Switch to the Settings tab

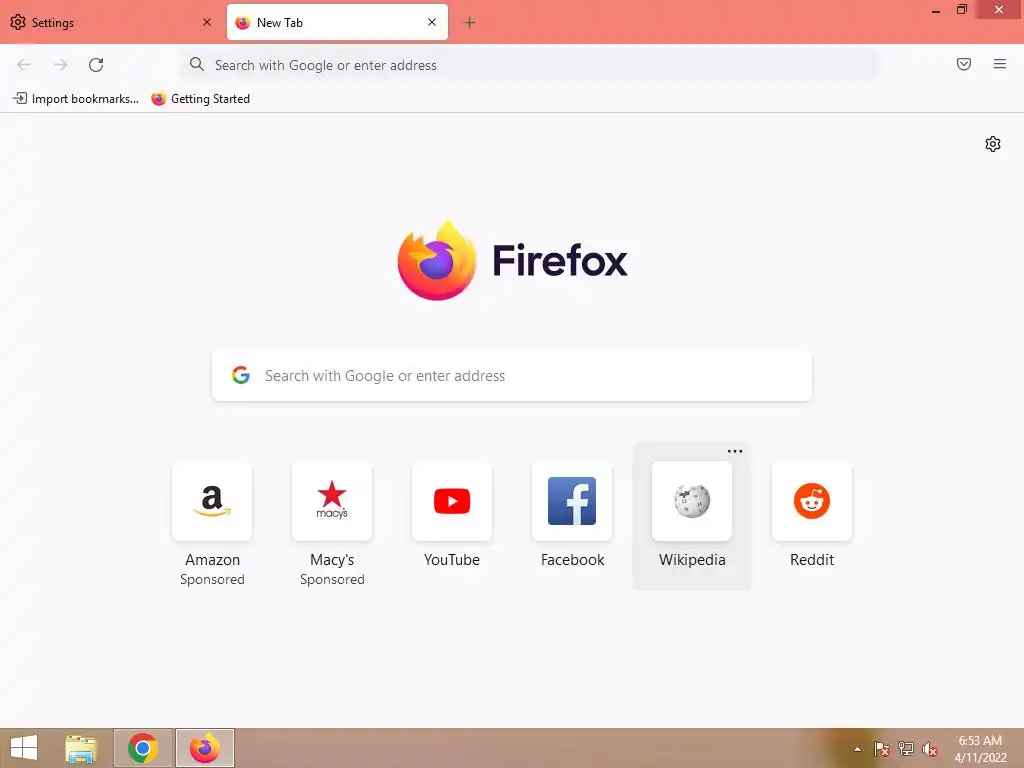coord(111,22)
